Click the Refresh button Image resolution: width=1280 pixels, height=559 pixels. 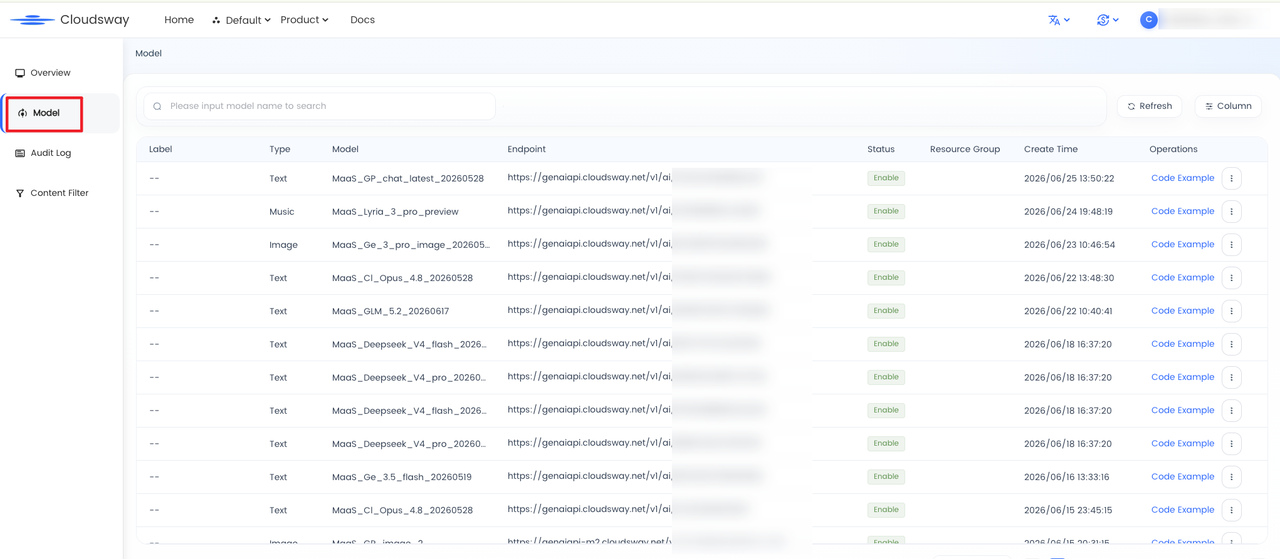click(x=1149, y=106)
